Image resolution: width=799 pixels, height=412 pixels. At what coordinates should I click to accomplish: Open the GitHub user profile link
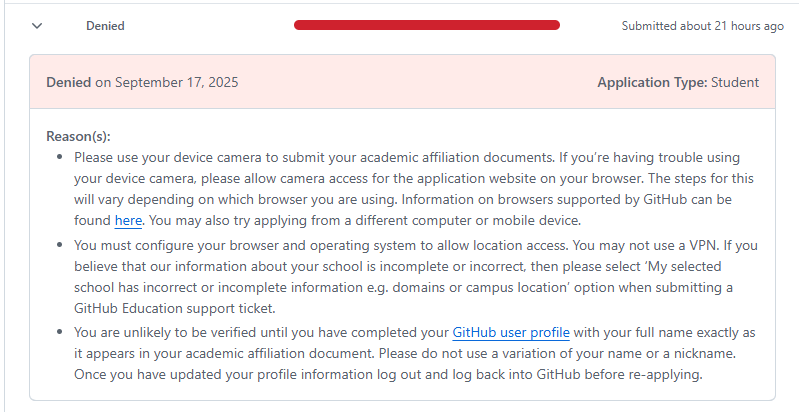click(511, 333)
